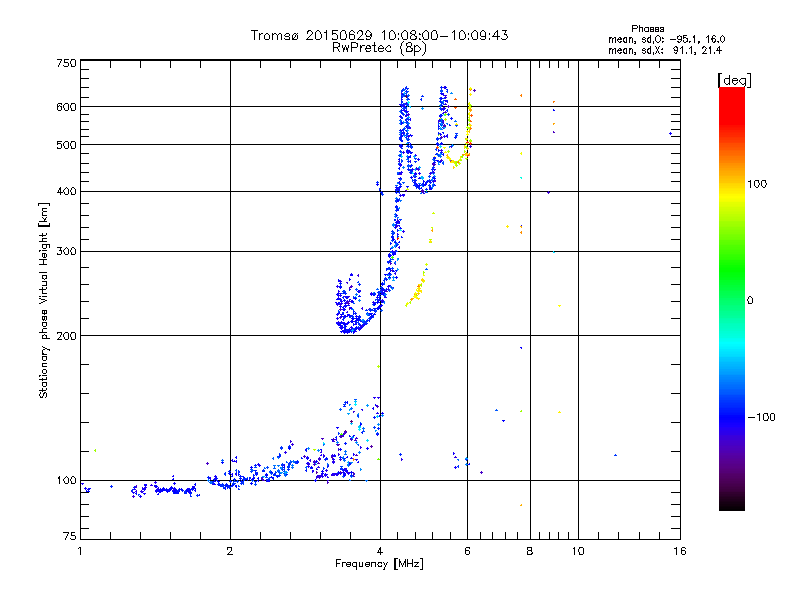Click the x-axis '4' tick label
This screenshot has height=600, width=800.
pyautogui.click(x=380, y=551)
